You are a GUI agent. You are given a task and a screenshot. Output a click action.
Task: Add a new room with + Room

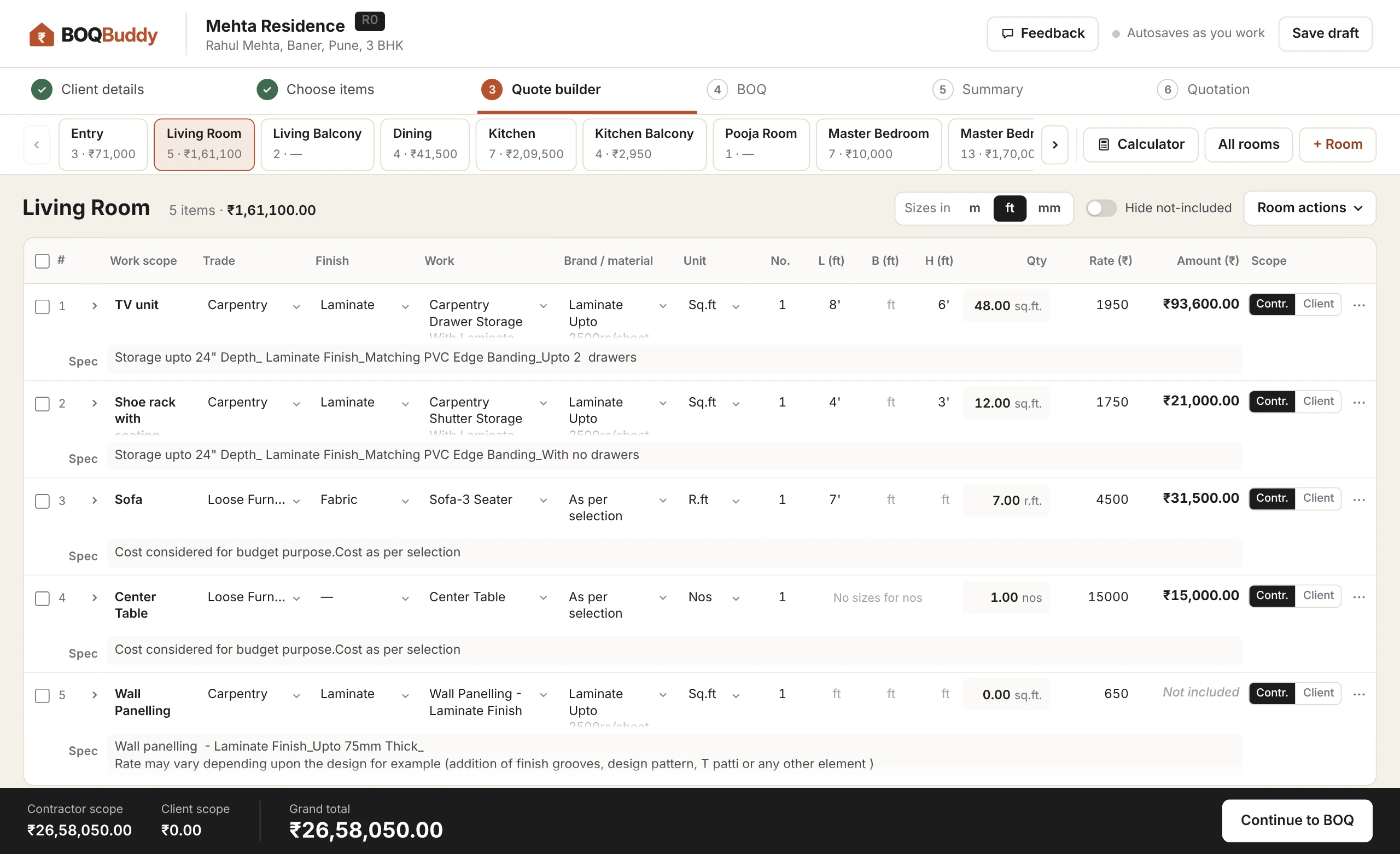(1337, 144)
